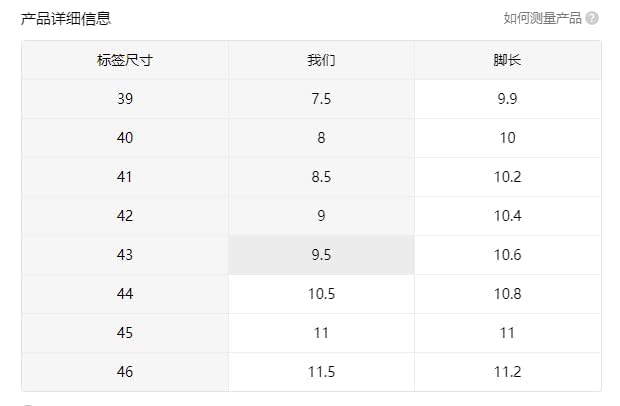The height and width of the screenshot is (406, 620).
Task: Click label size 46 cell
Action: (x=125, y=372)
